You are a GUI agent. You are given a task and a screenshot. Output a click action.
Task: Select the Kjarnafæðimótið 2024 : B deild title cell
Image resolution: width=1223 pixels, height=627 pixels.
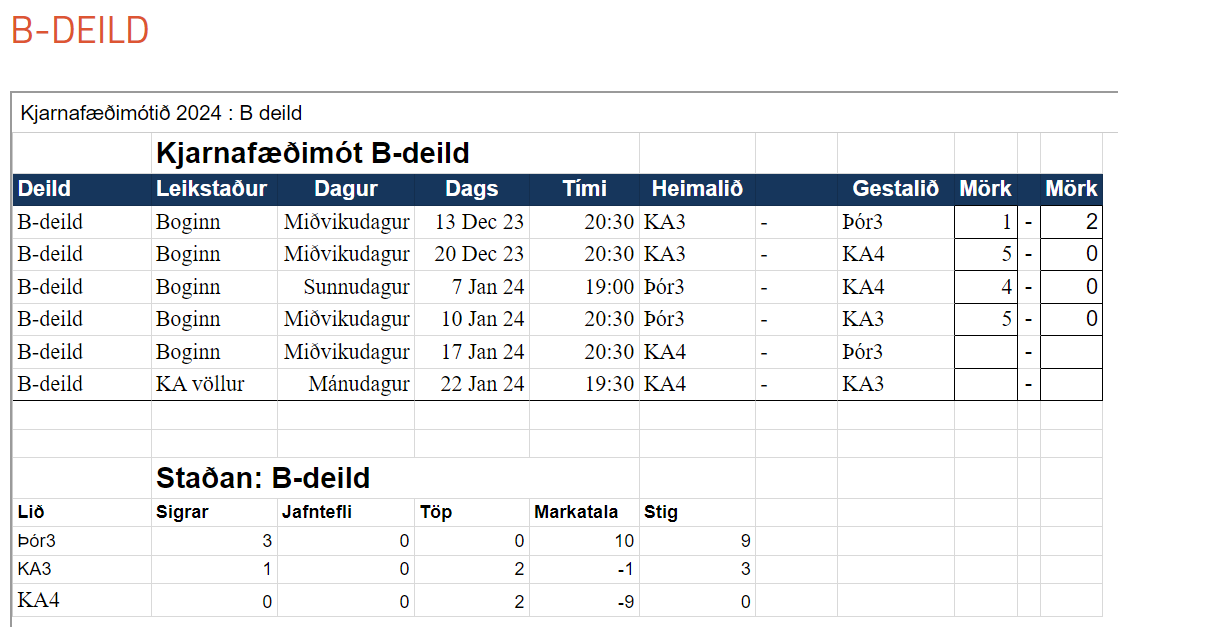pos(161,113)
